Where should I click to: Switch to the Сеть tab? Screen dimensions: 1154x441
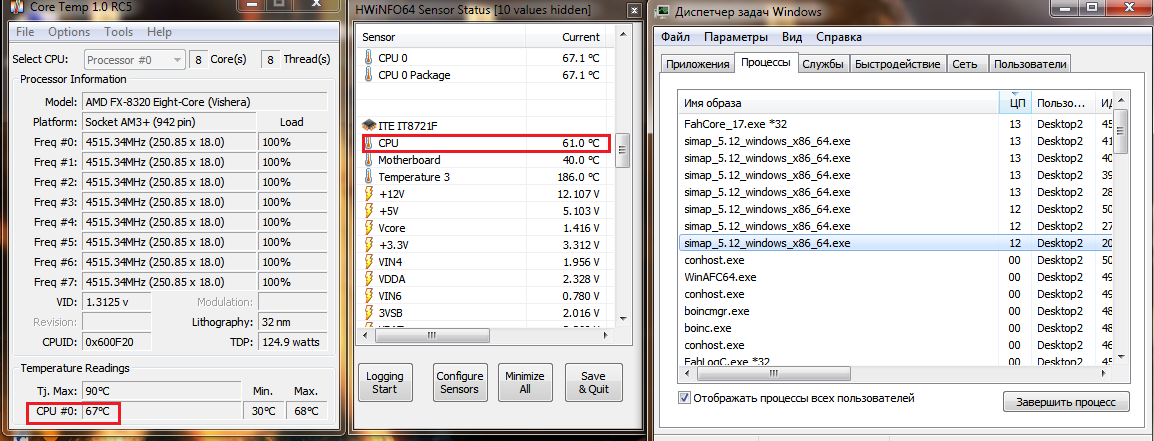[965, 64]
